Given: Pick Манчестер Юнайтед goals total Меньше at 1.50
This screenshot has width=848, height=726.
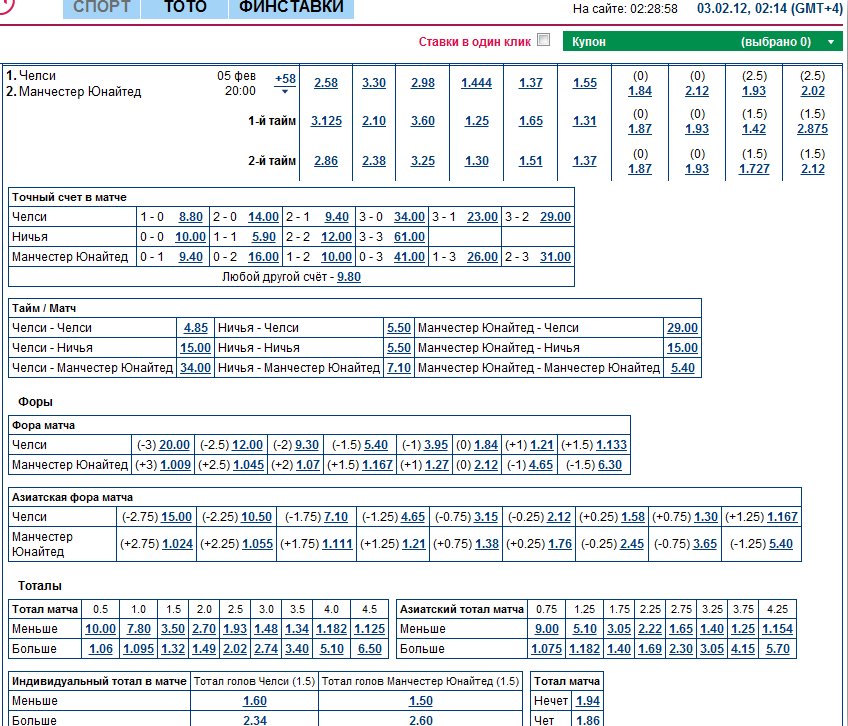Looking at the screenshot, I should click(421, 701).
